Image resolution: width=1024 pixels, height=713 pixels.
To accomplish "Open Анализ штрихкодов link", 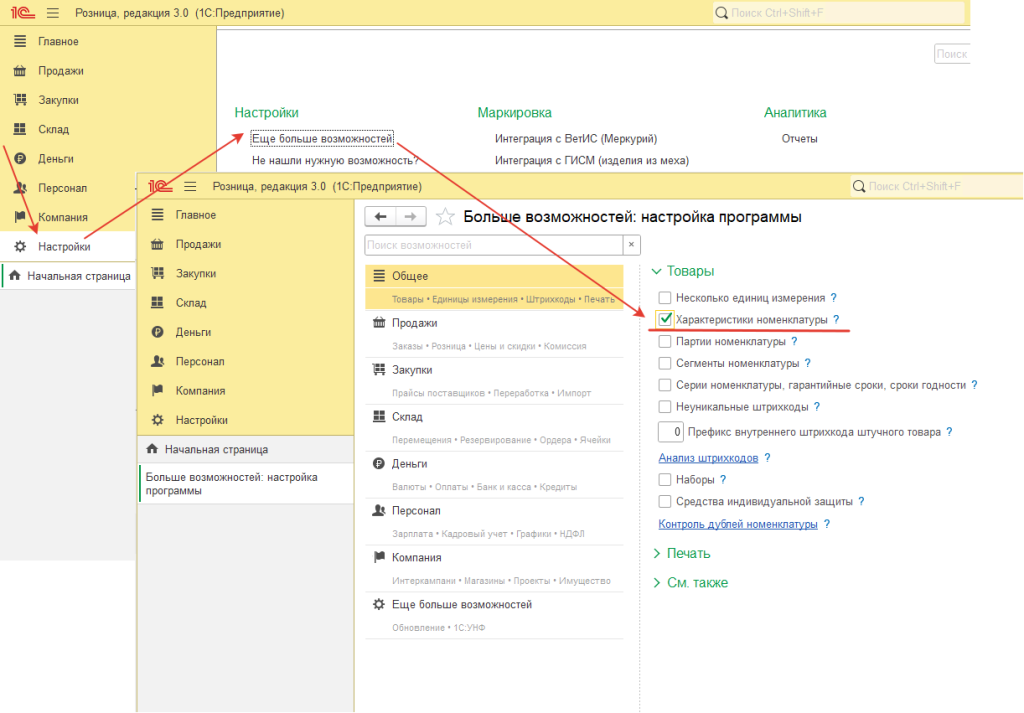I will [709, 458].
